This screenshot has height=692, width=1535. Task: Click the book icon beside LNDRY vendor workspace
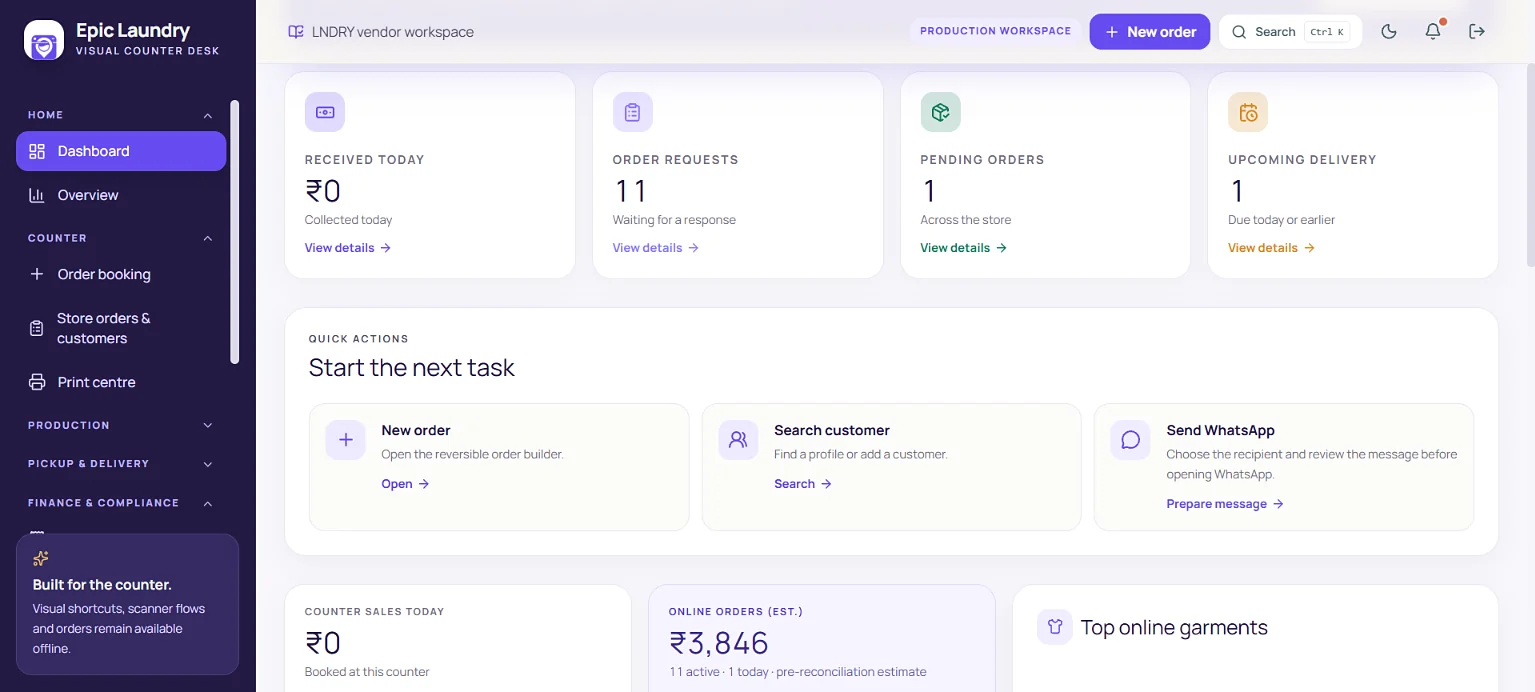(x=296, y=32)
